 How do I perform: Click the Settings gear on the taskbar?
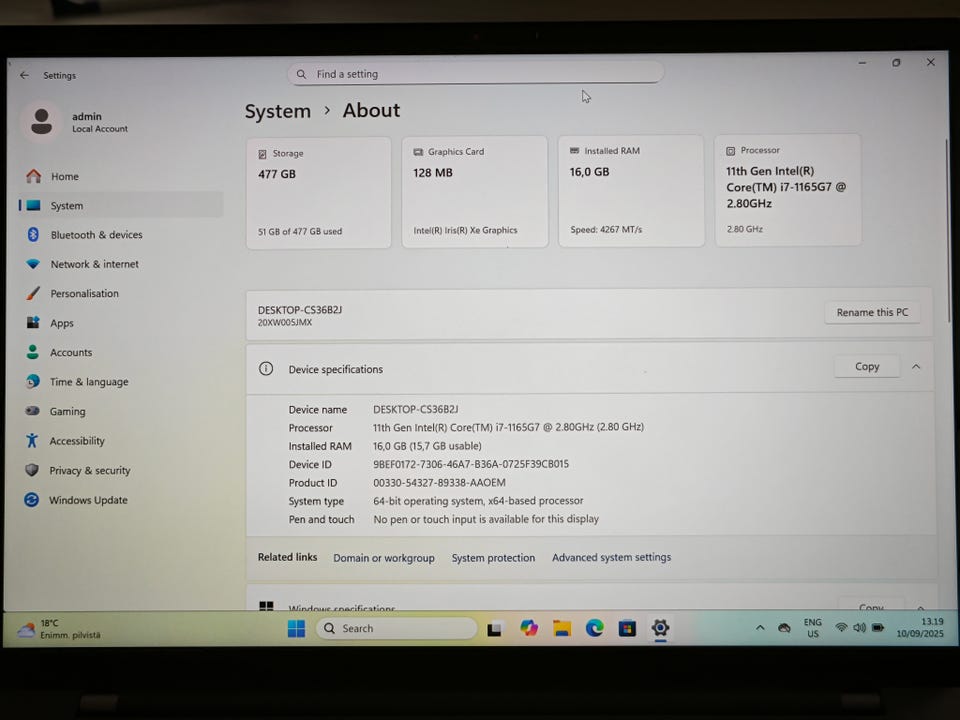(660, 628)
